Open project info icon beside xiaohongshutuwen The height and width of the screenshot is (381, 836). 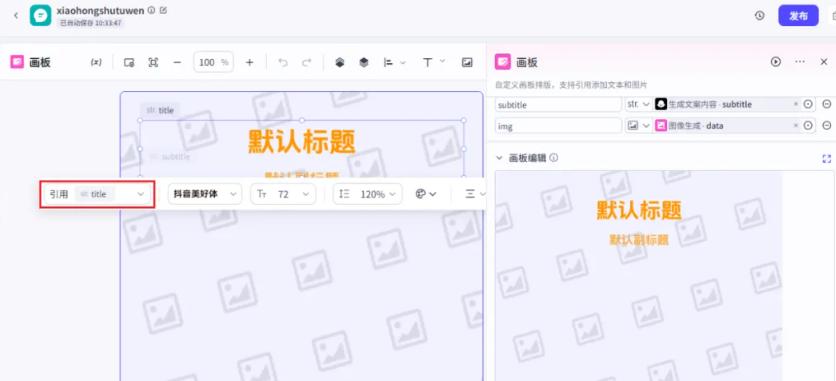pyautogui.click(x=151, y=10)
